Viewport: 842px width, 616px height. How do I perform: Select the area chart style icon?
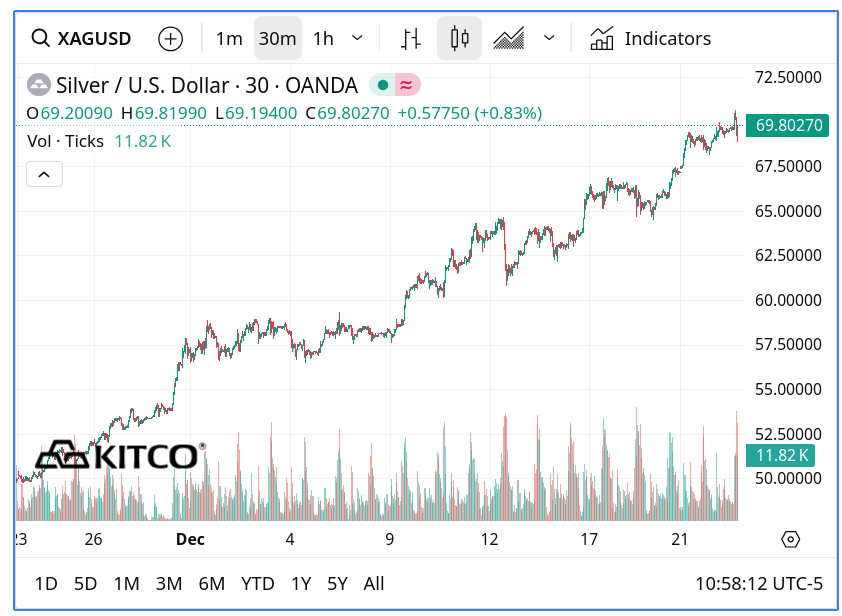[x=509, y=39]
